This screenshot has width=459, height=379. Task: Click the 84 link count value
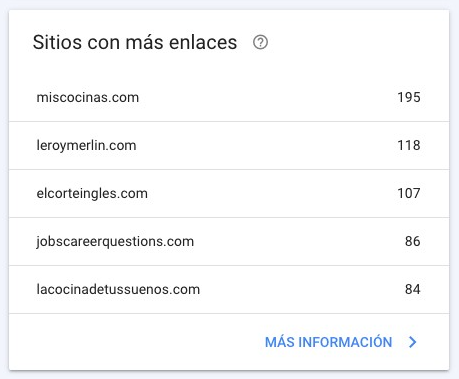[x=413, y=289]
